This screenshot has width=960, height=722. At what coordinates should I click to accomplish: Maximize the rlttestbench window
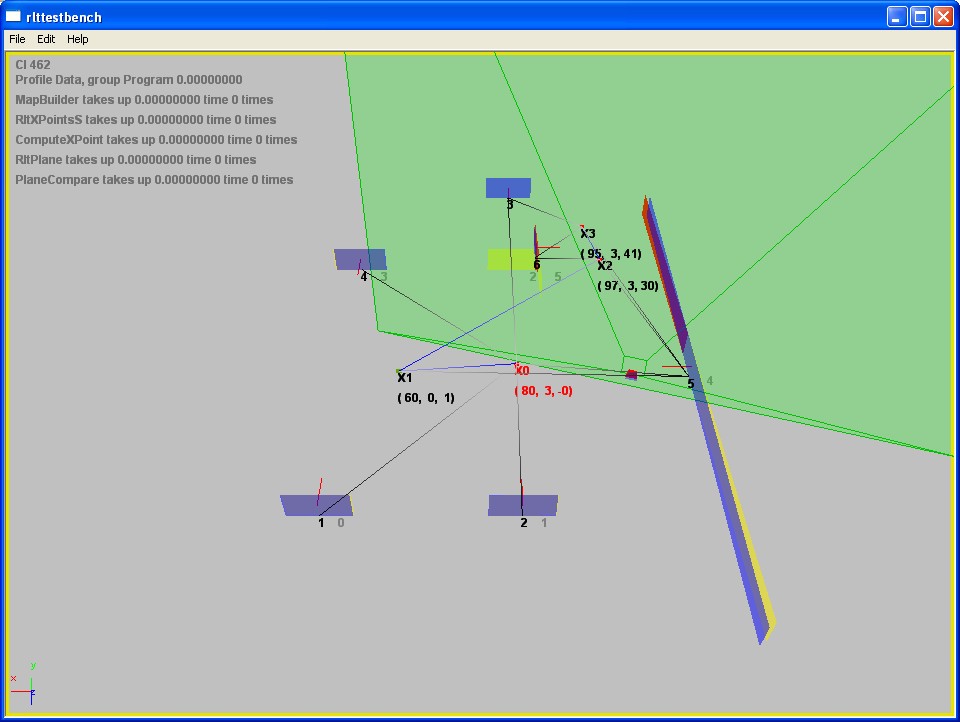click(920, 16)
